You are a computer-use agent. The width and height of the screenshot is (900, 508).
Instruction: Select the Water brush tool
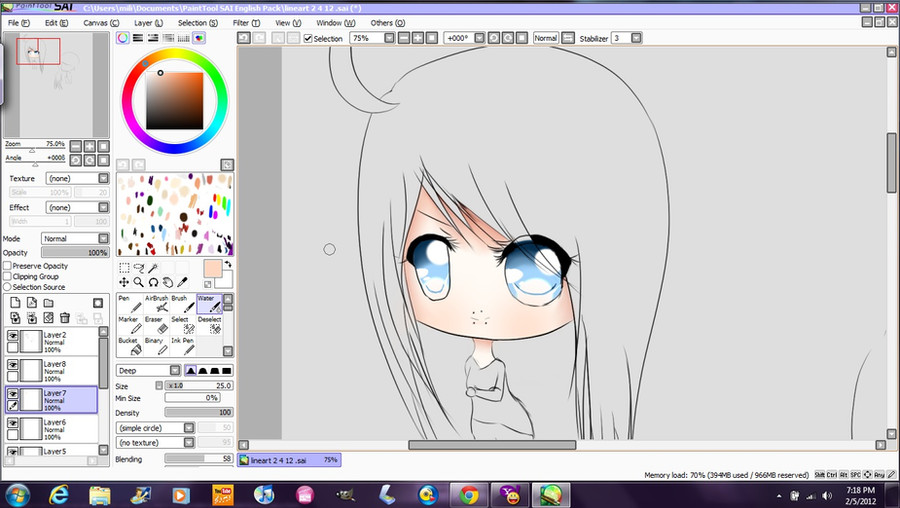209,304
